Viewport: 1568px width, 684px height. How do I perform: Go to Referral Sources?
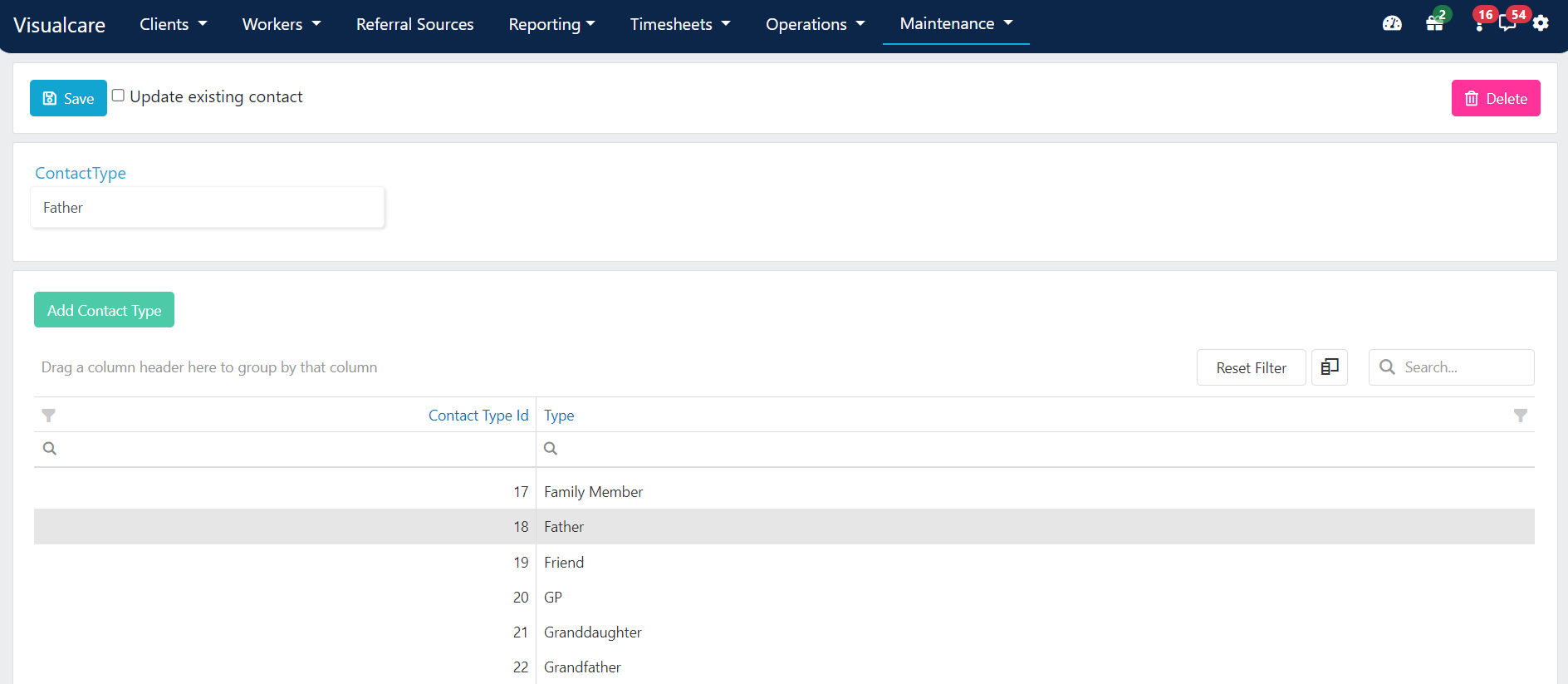(x=415, y=24)
